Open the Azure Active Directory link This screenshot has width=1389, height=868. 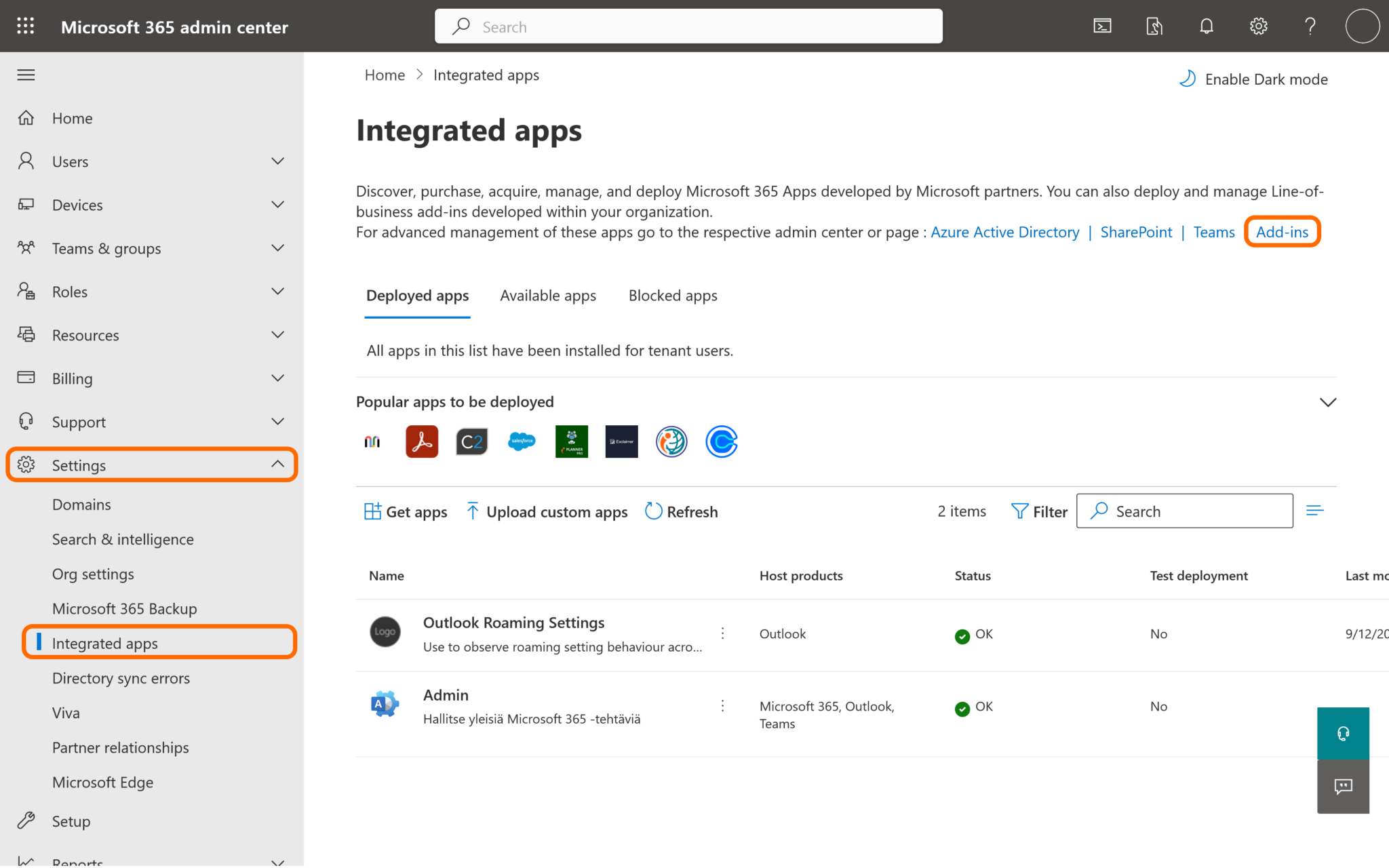[1004, 233]
